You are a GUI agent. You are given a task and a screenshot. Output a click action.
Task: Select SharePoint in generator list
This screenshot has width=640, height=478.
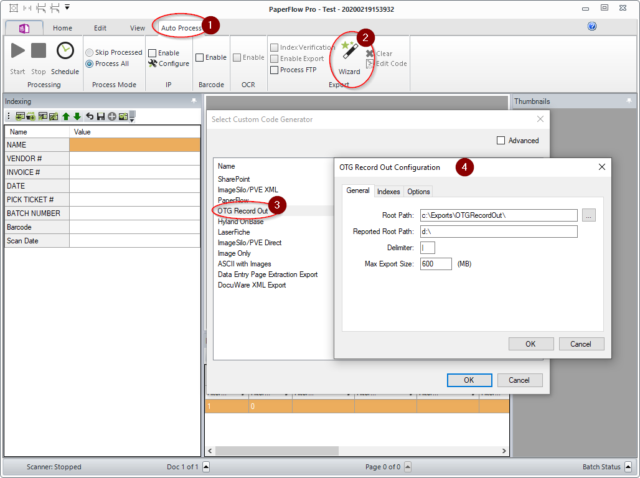tap(233, 179)
